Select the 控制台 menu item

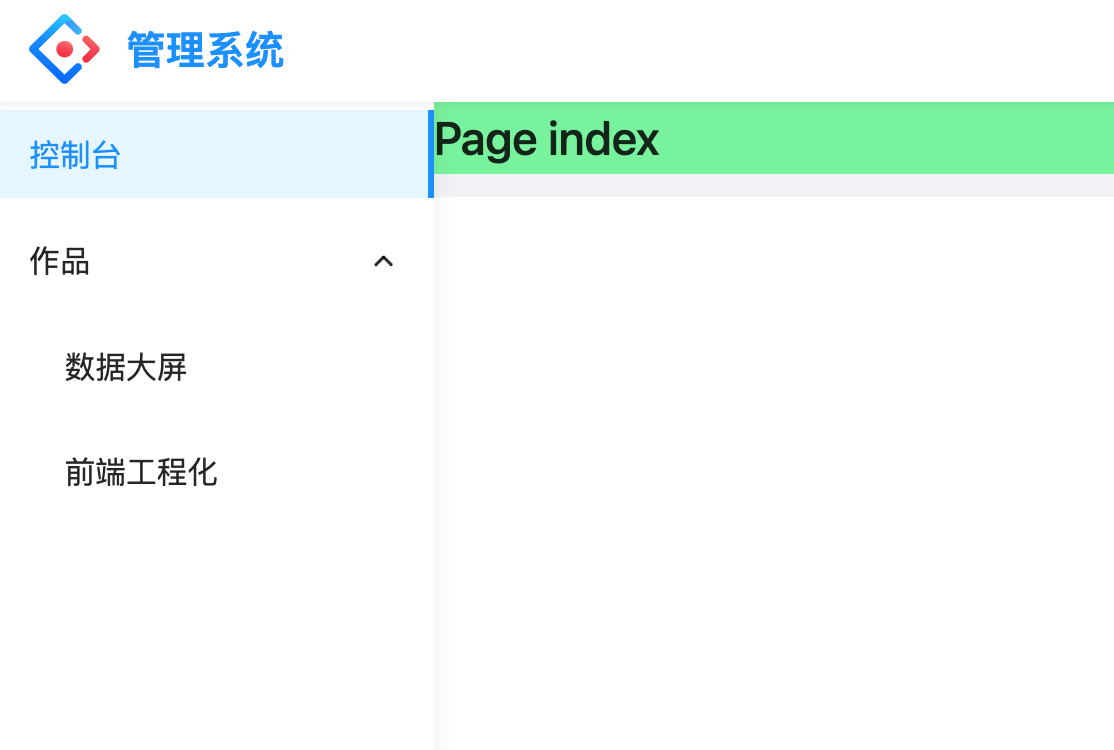pyautogui.click(x=75, y=155)
